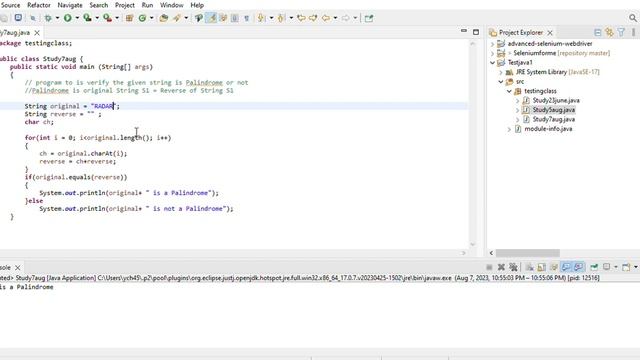Open the Navigate menu
The image size is (640, 360).
point(70,5)
